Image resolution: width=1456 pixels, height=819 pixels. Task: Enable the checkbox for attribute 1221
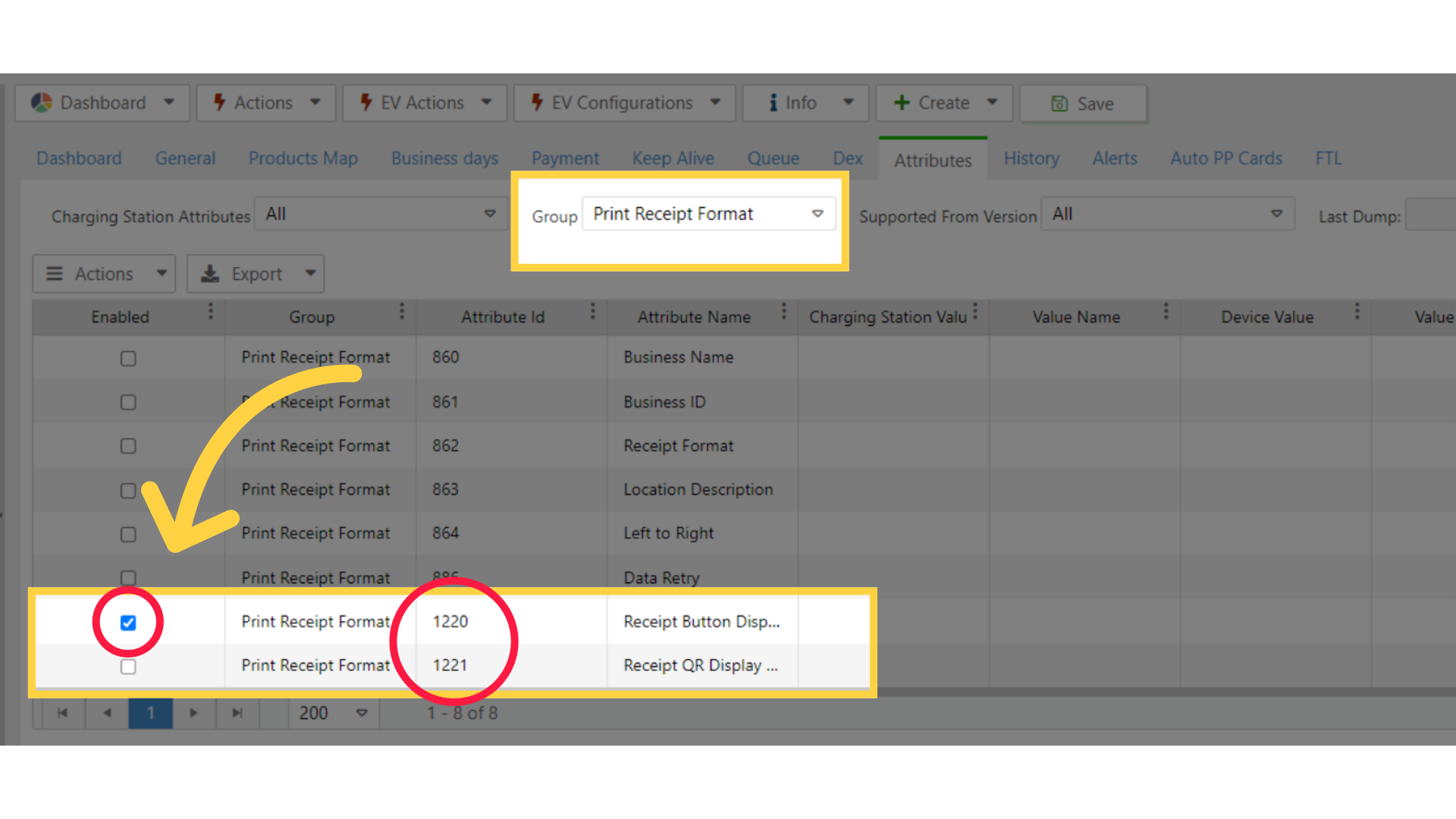pyautogui.click(x=128, y=667)
